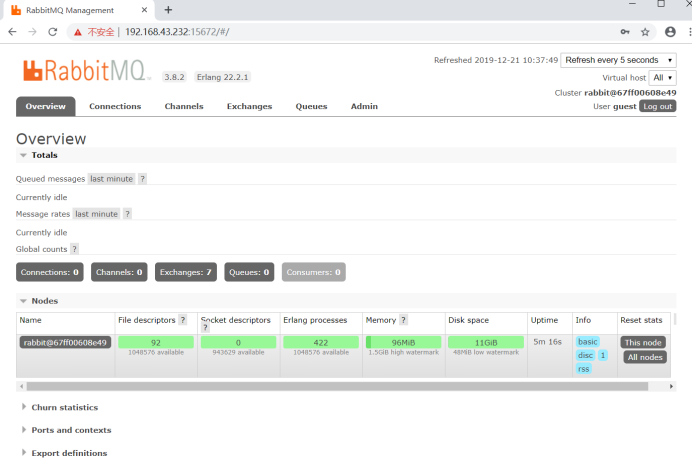Click the disc count badge 1
692x459 pixels.
(603, 355)
